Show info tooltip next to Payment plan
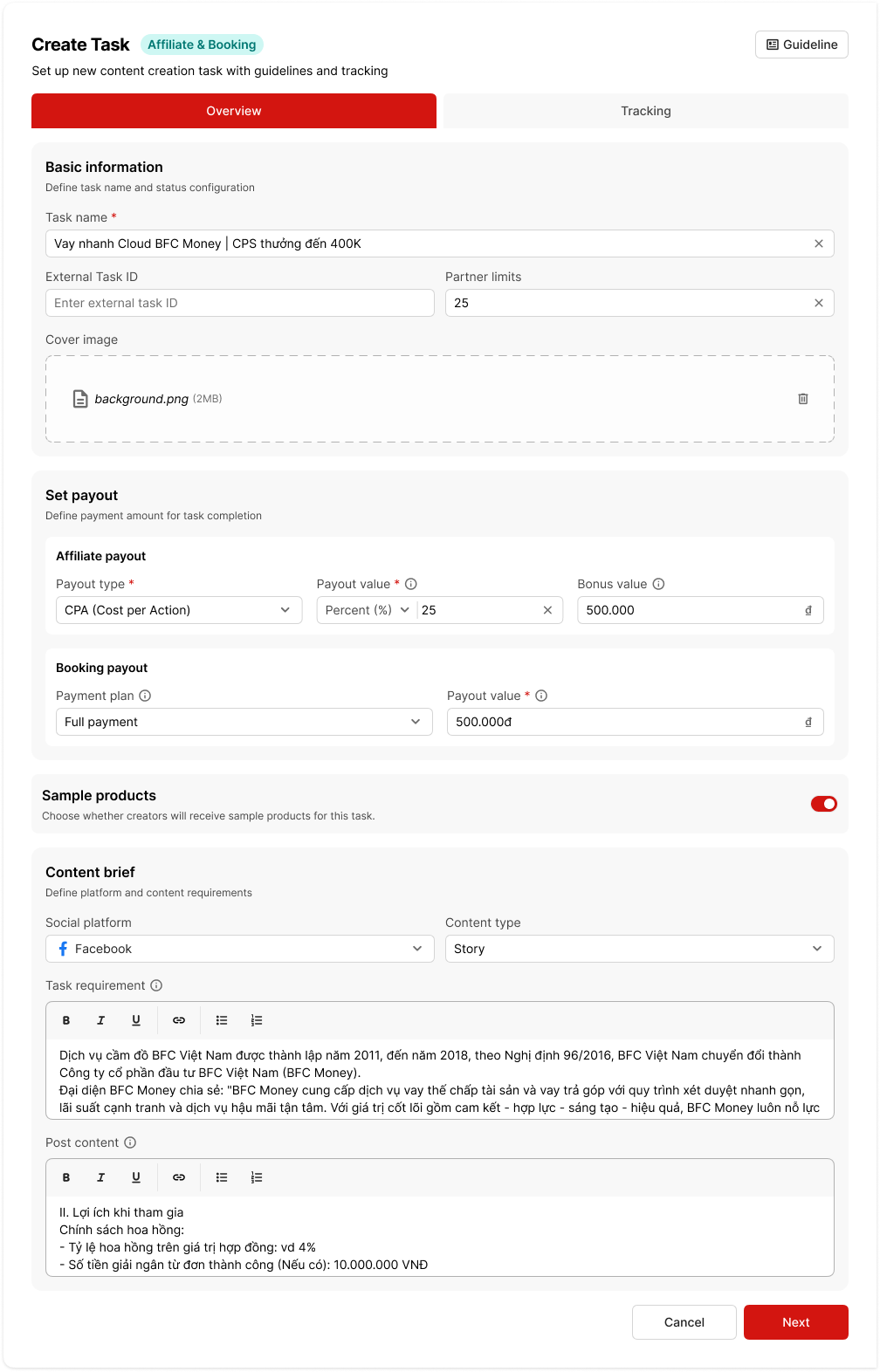 [145, 696]
